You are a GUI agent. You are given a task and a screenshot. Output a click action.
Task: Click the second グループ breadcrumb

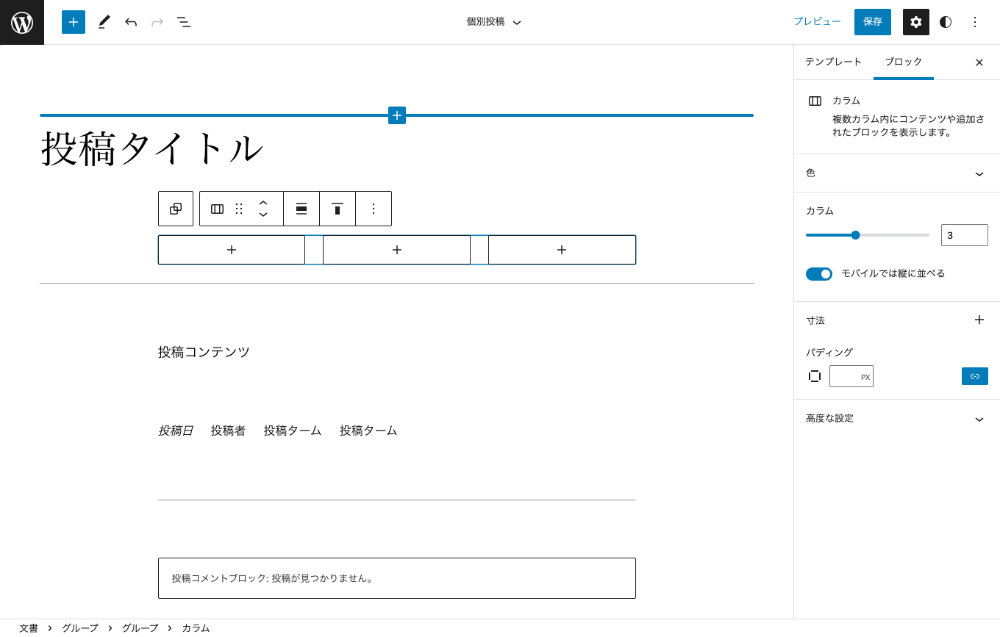(140, 628)
